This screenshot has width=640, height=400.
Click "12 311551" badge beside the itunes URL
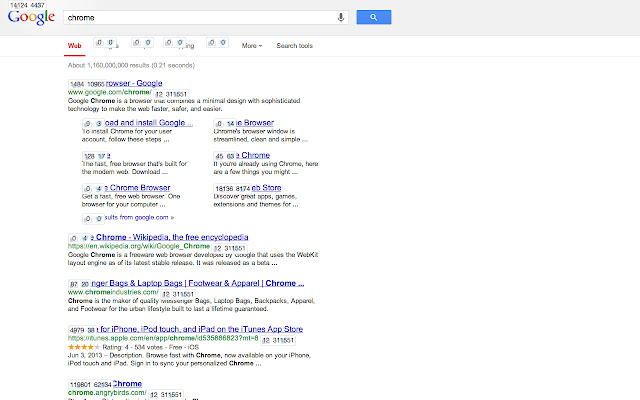[278, 340]
